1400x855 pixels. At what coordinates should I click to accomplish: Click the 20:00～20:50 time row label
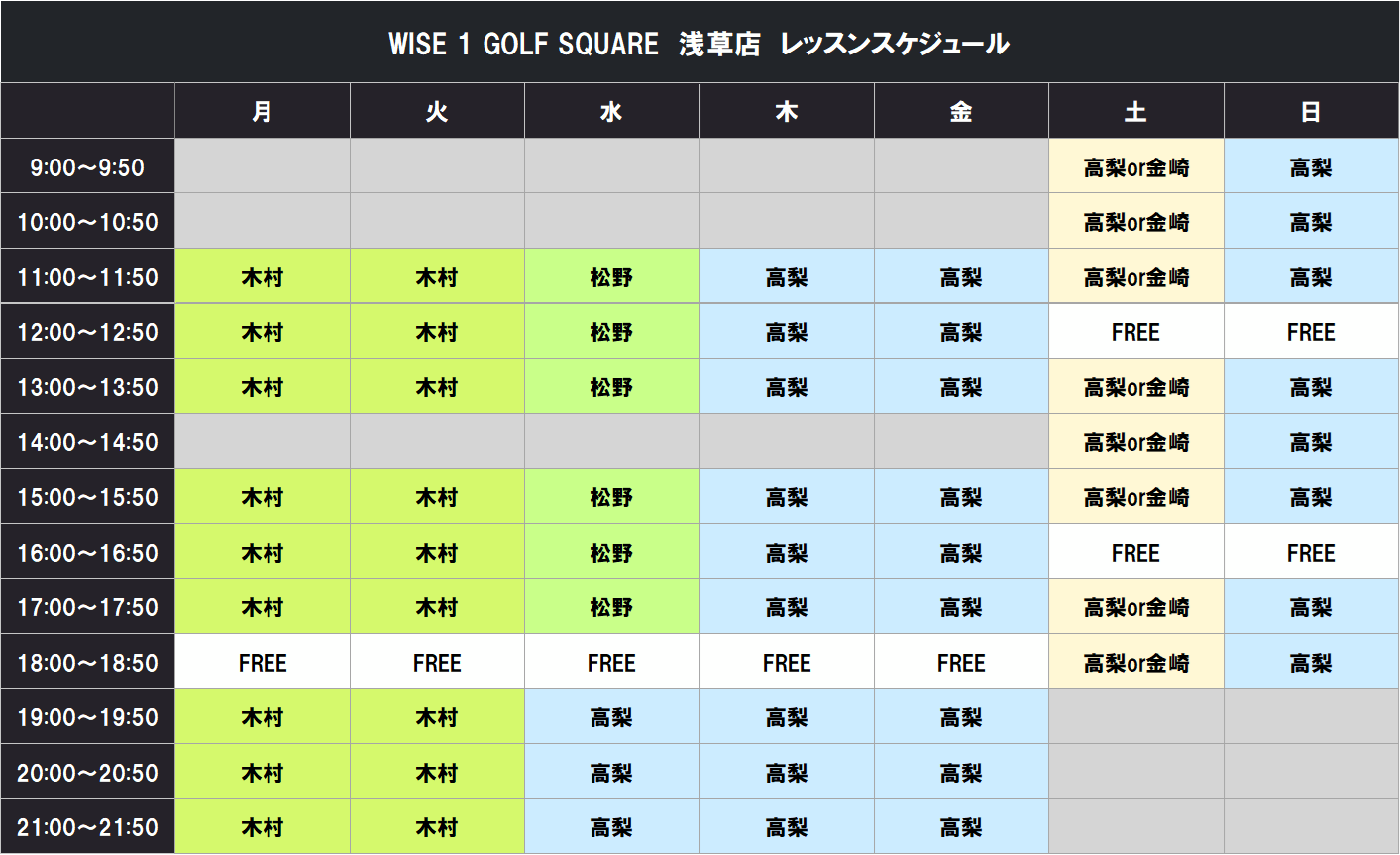tap(87, 772)
